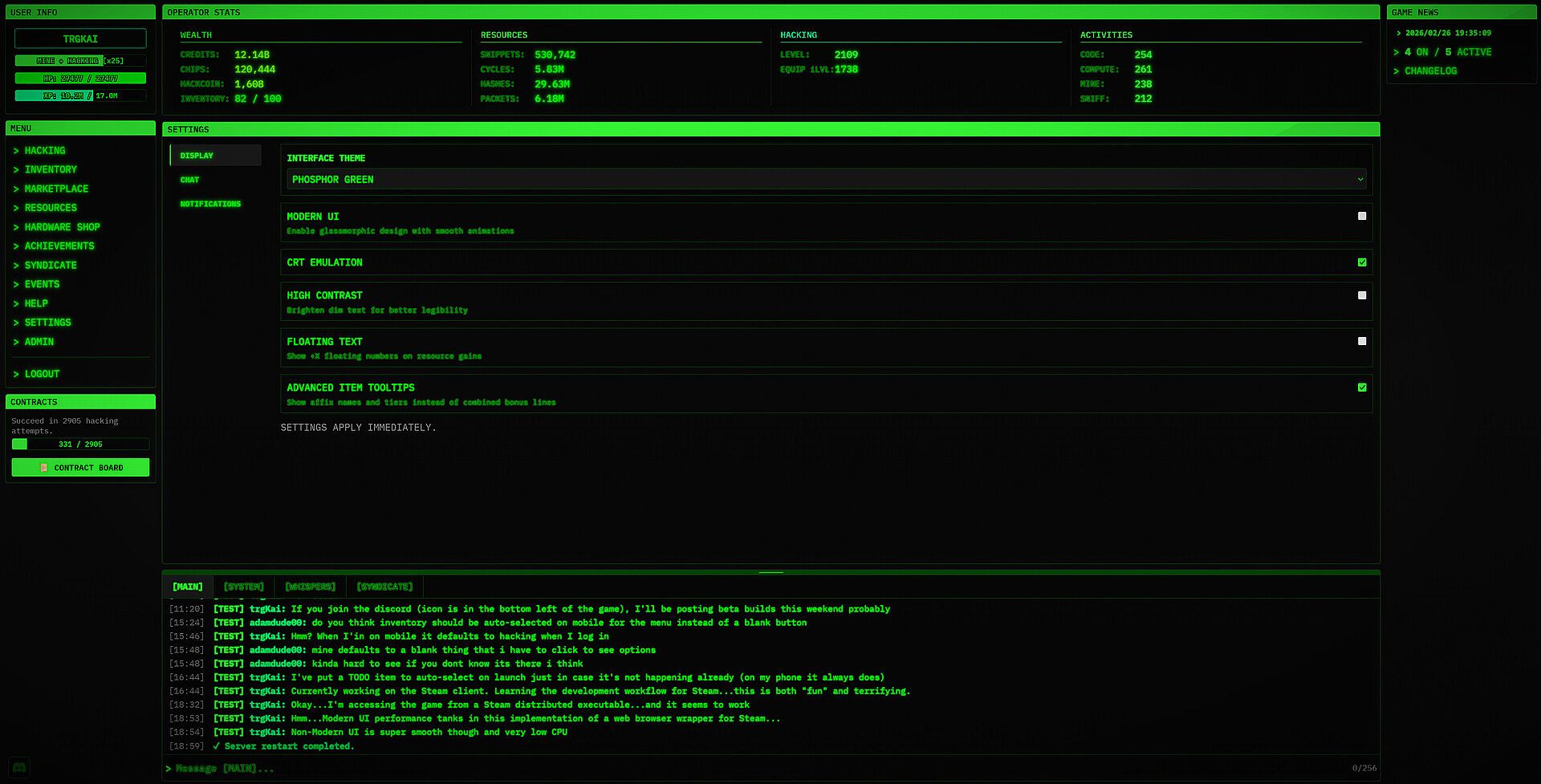Click the contract progress bar 331 / 2905

80,444
